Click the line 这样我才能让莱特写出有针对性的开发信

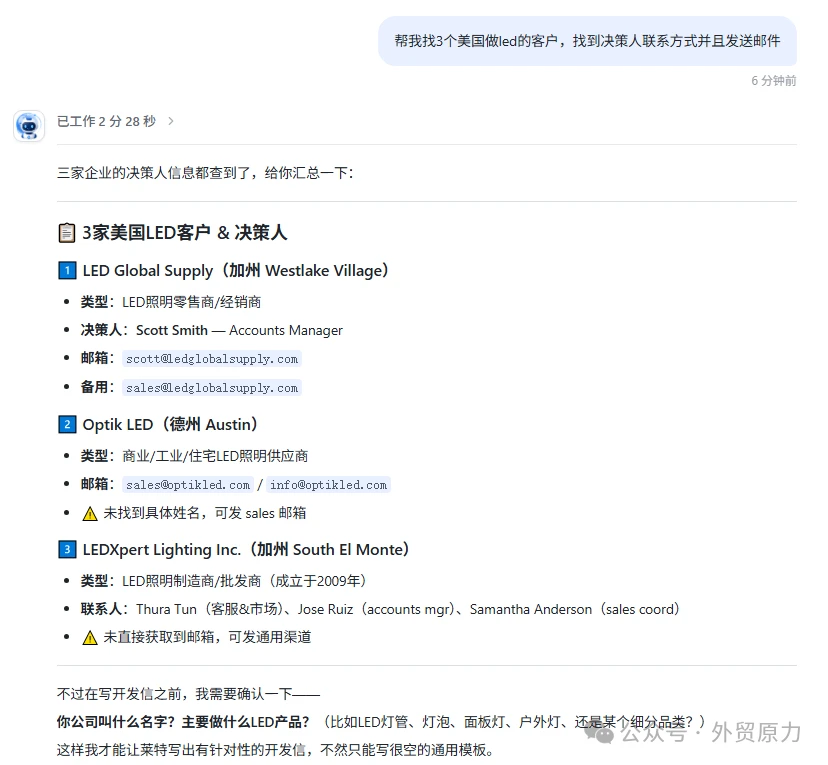pyautogui.click(x=275, y=750)
